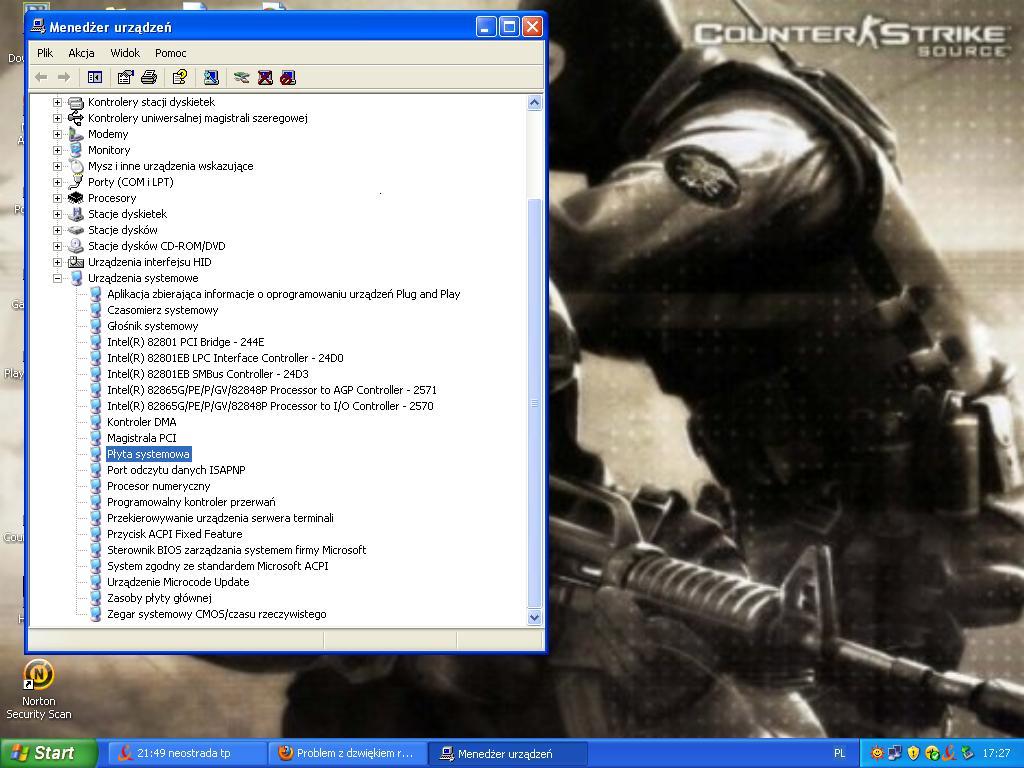This screenshot has height=768, width=1024.
Task: Click the Help toolbar icon with question mark
Action: tap(180, 78)
